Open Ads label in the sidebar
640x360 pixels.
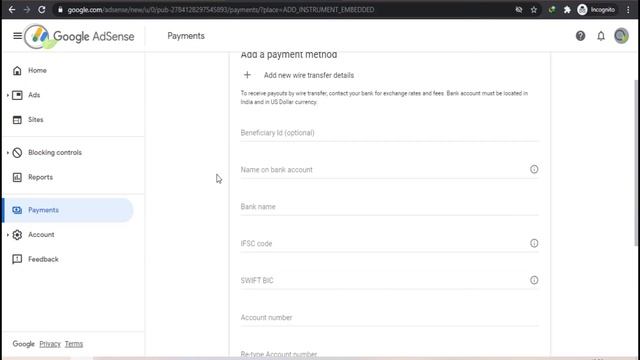(x=34, y=95)
